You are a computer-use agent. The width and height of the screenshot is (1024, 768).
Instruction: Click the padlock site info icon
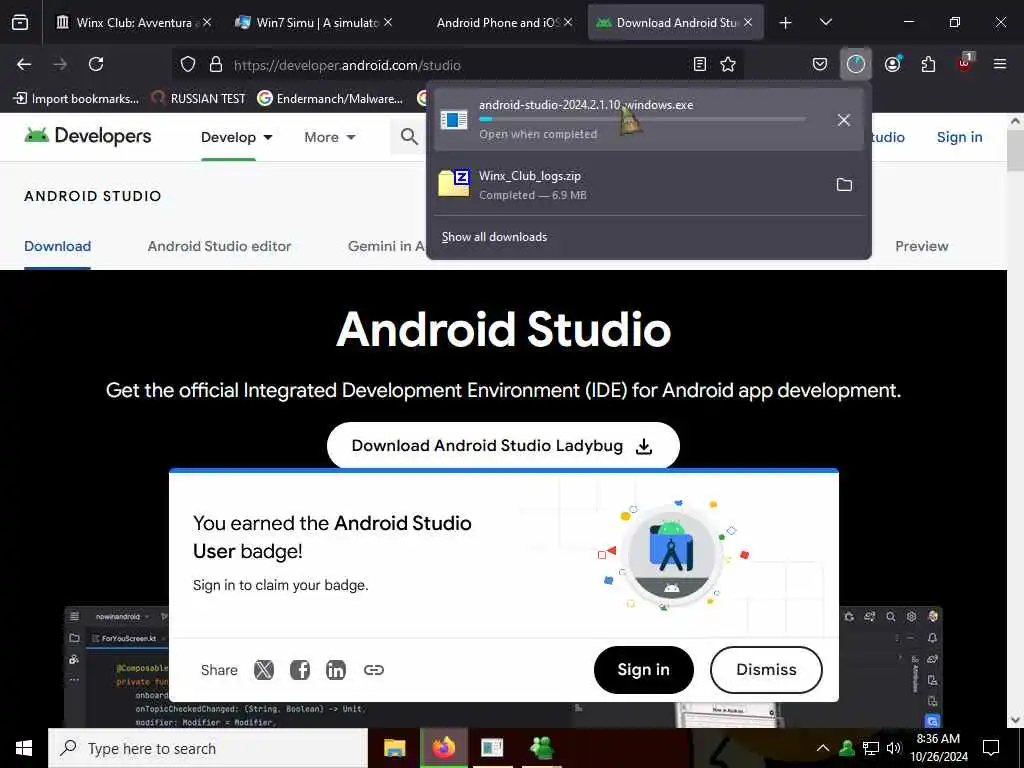216,64
